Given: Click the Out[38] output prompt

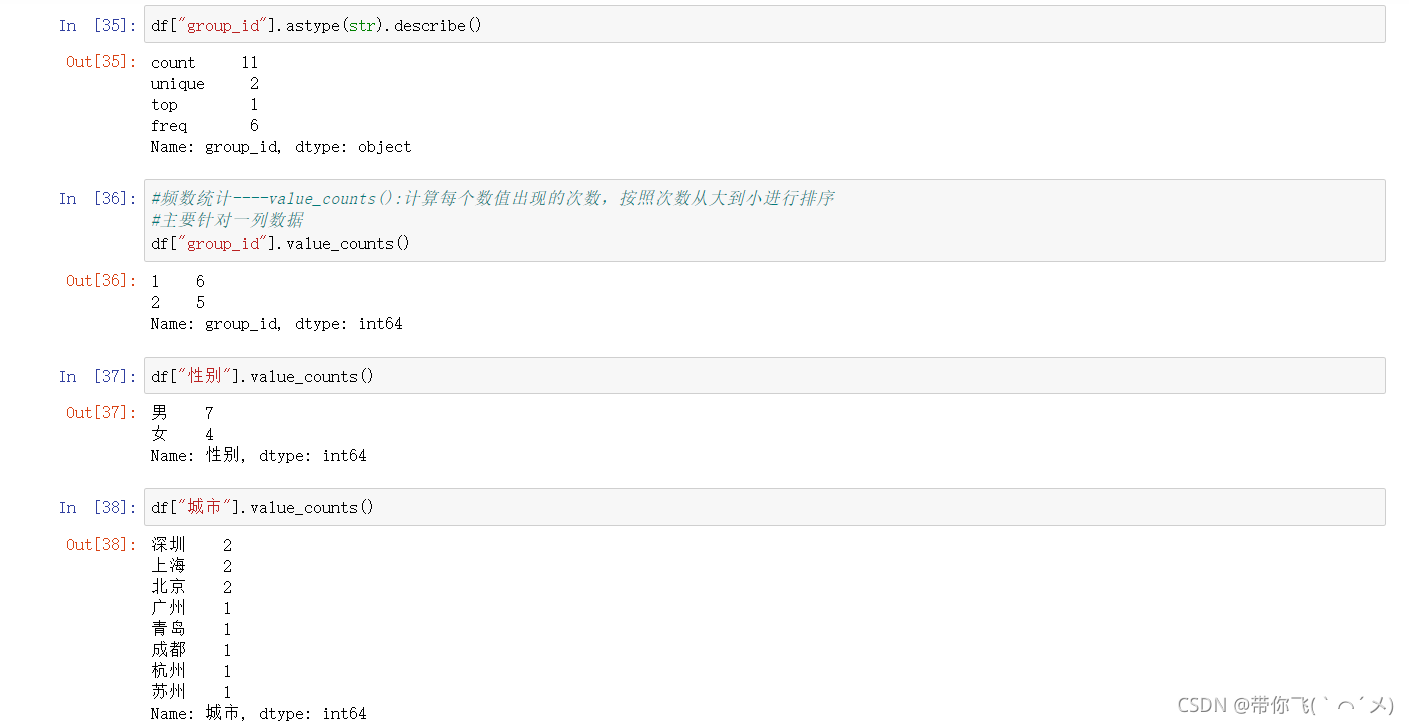Looking at the screenshot, I should (101, 545).
